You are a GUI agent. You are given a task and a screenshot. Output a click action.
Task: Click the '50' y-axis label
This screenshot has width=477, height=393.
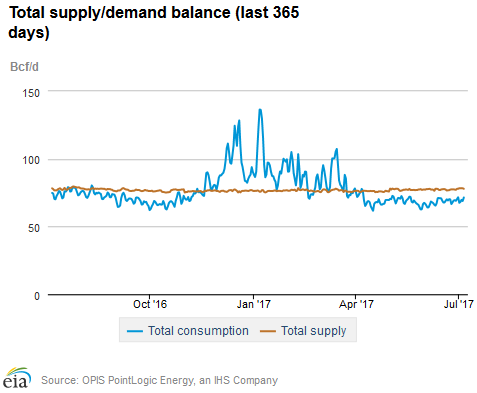coord(34,228)
